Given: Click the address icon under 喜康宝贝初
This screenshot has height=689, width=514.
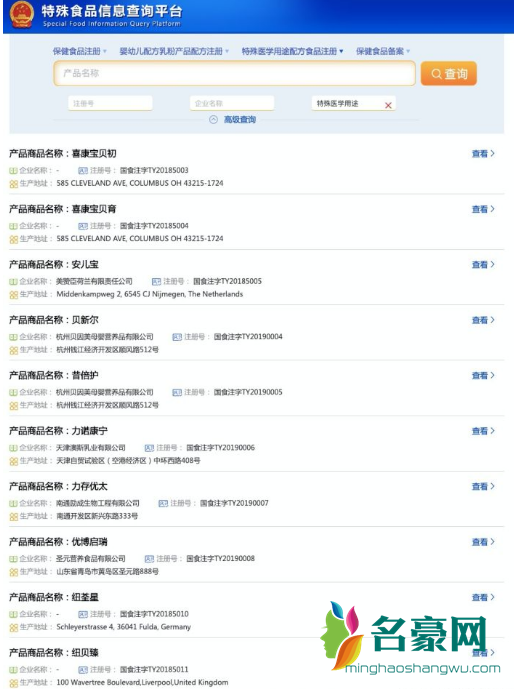Looking at the screenshot, I should click(x=14, y=184).
